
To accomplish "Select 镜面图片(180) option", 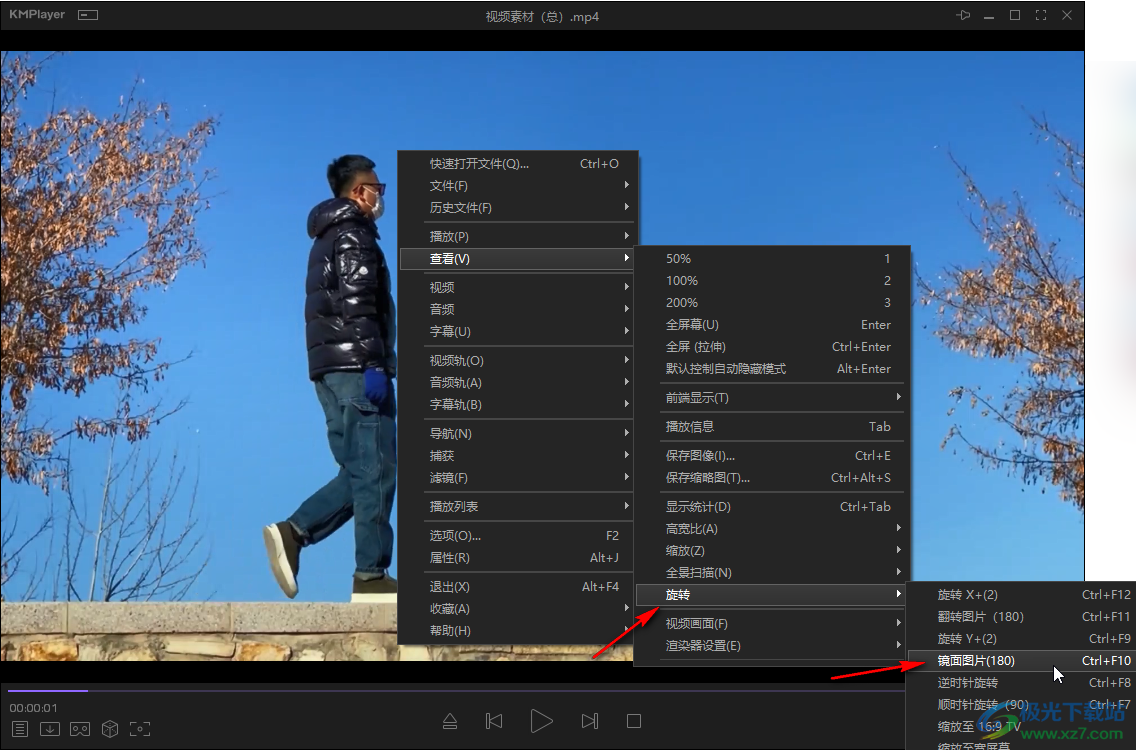I will coord(1022,661).
